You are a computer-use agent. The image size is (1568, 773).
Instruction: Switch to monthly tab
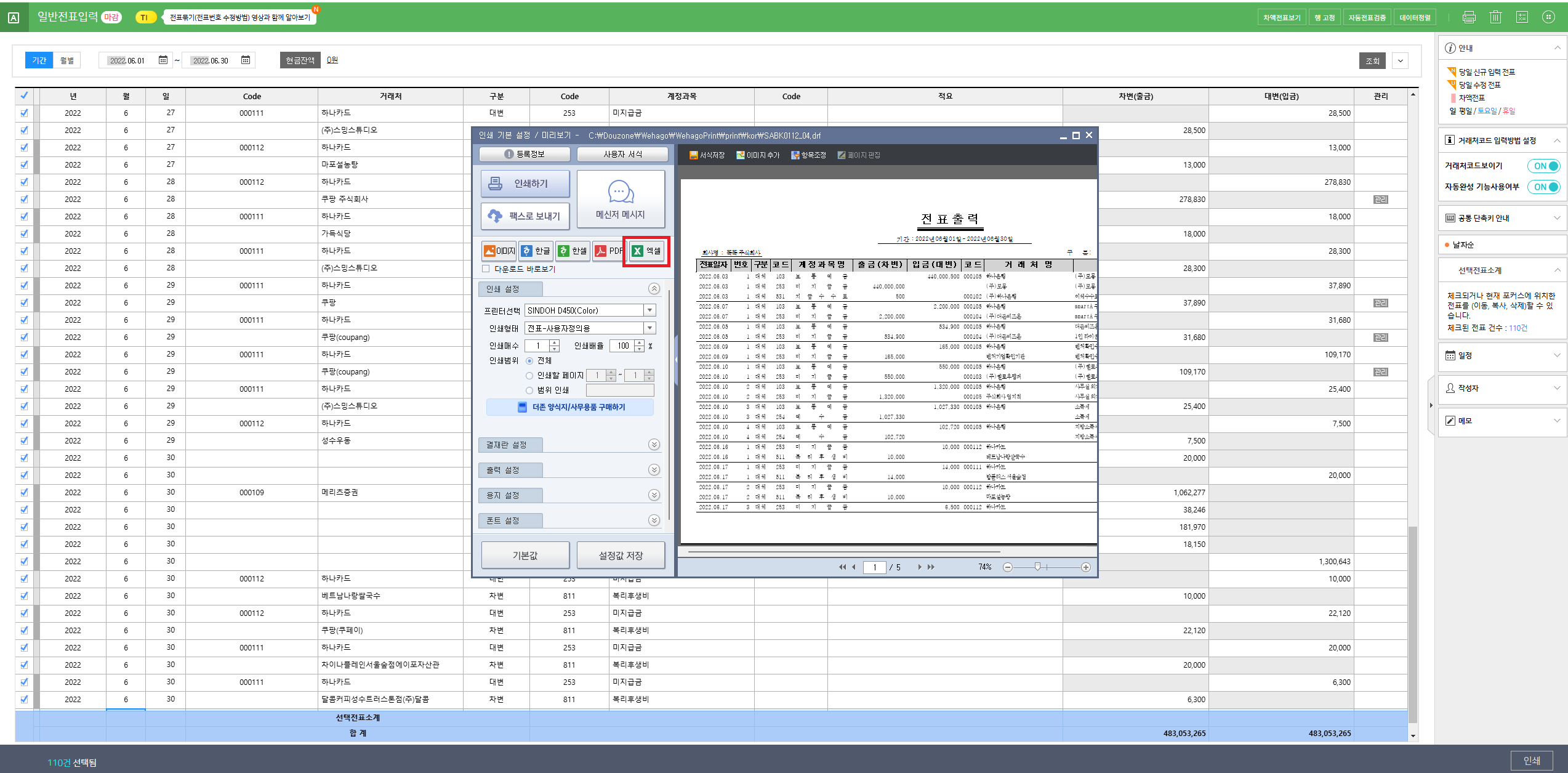[67, 60]
